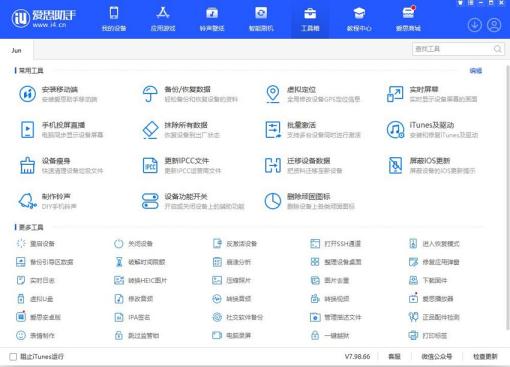Start 手机投屏直播 (Phone Screen Cast) tool

click(61, 129)
